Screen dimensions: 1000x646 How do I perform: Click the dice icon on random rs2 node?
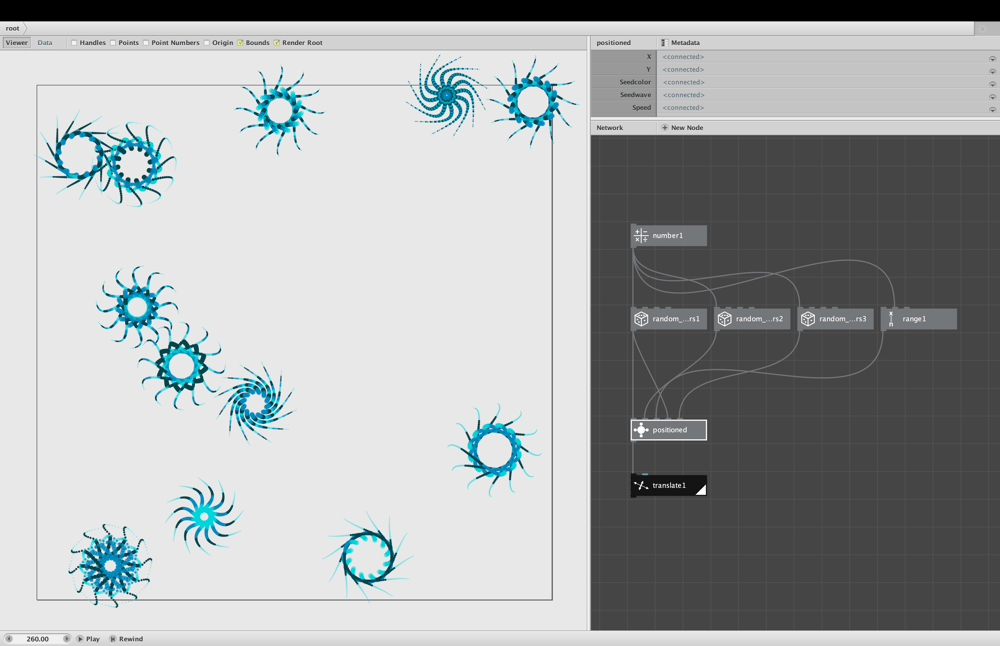[x=724, y=319]
